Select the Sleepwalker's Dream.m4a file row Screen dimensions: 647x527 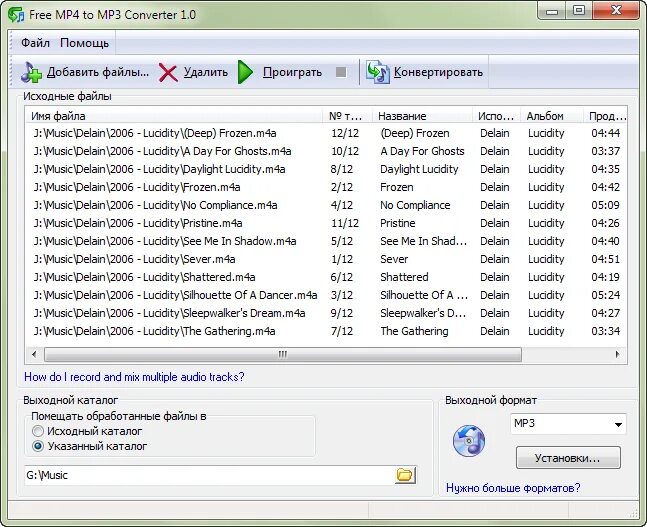pyautogui.click(x=326, y=313)
